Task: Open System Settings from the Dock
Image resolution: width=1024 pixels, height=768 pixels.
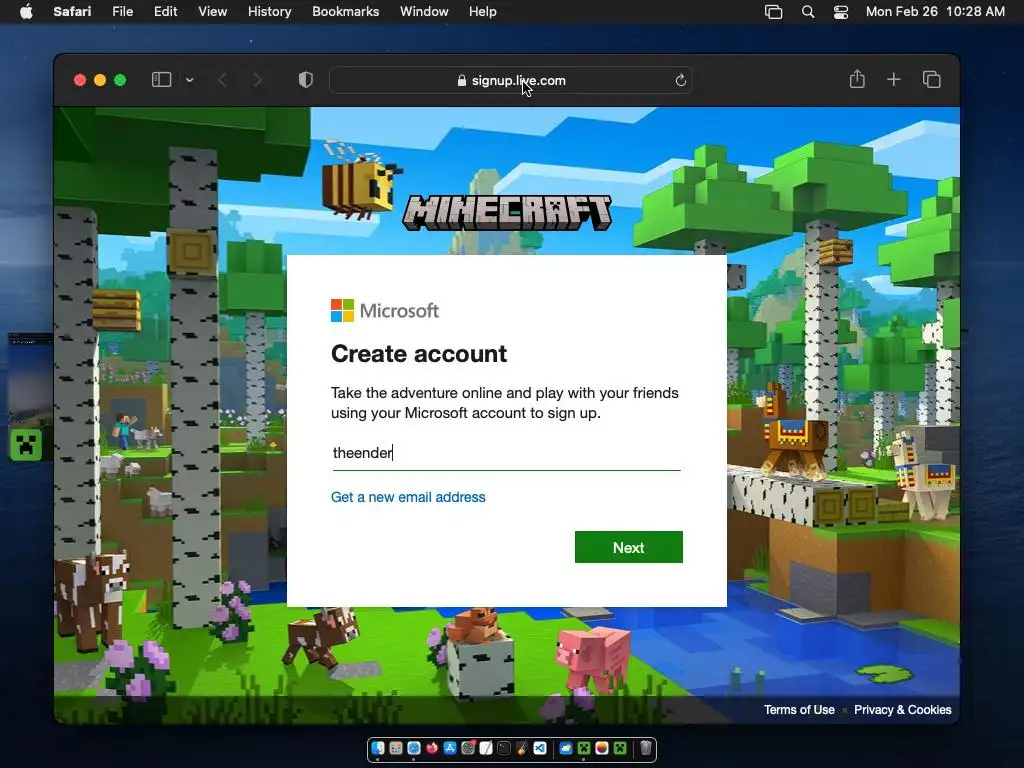Action: tap(468, 748)
